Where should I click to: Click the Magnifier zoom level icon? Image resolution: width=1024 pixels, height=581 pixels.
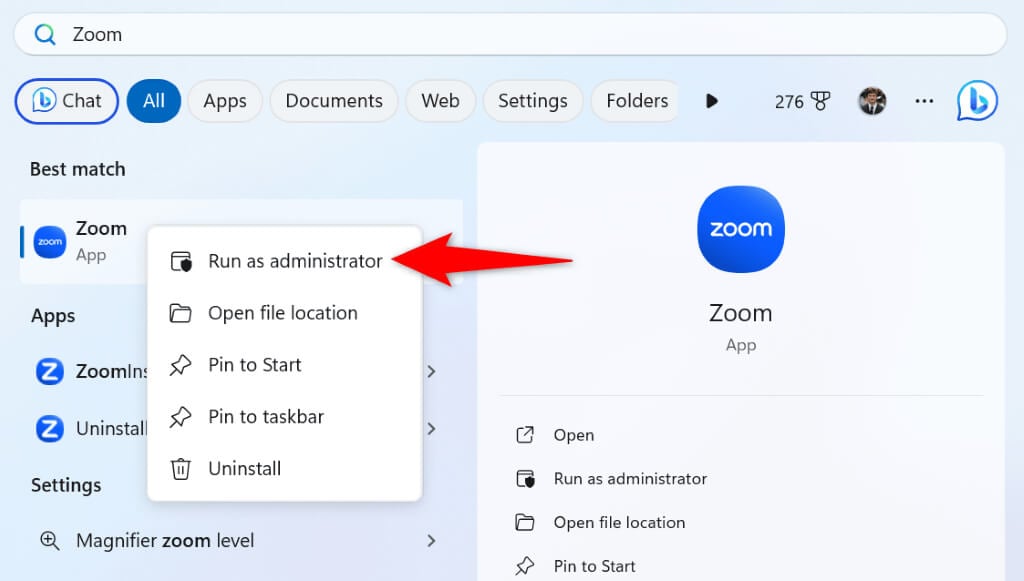coord(50,541)
